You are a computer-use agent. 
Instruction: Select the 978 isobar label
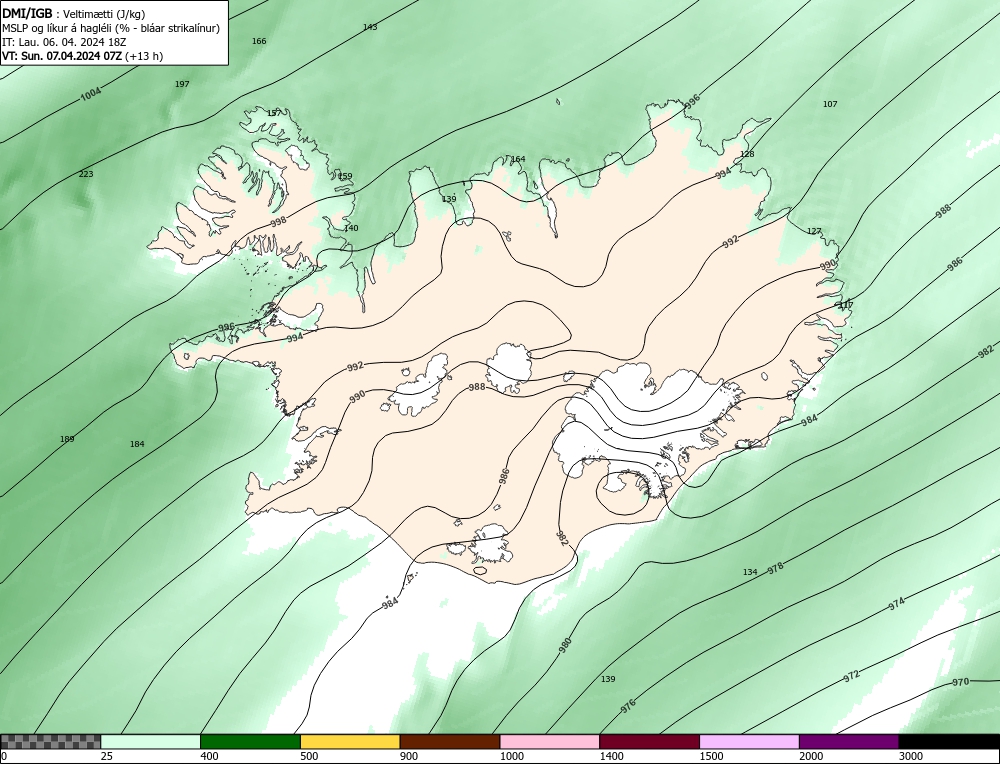775,569
